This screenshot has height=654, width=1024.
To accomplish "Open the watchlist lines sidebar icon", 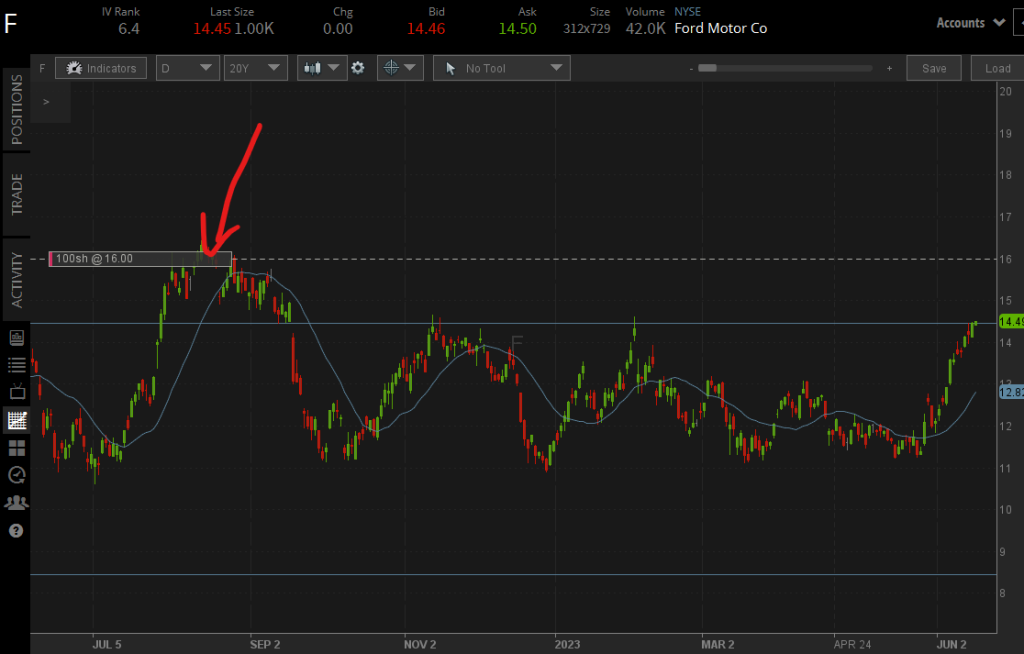I will (16, 365).
